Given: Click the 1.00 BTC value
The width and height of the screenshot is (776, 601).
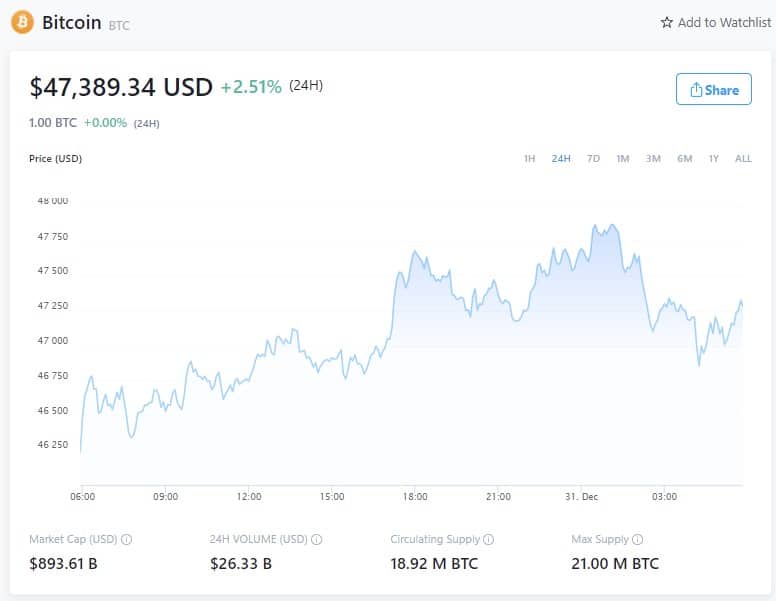Looking at the screenshot, I should click(x=53, y=122).
